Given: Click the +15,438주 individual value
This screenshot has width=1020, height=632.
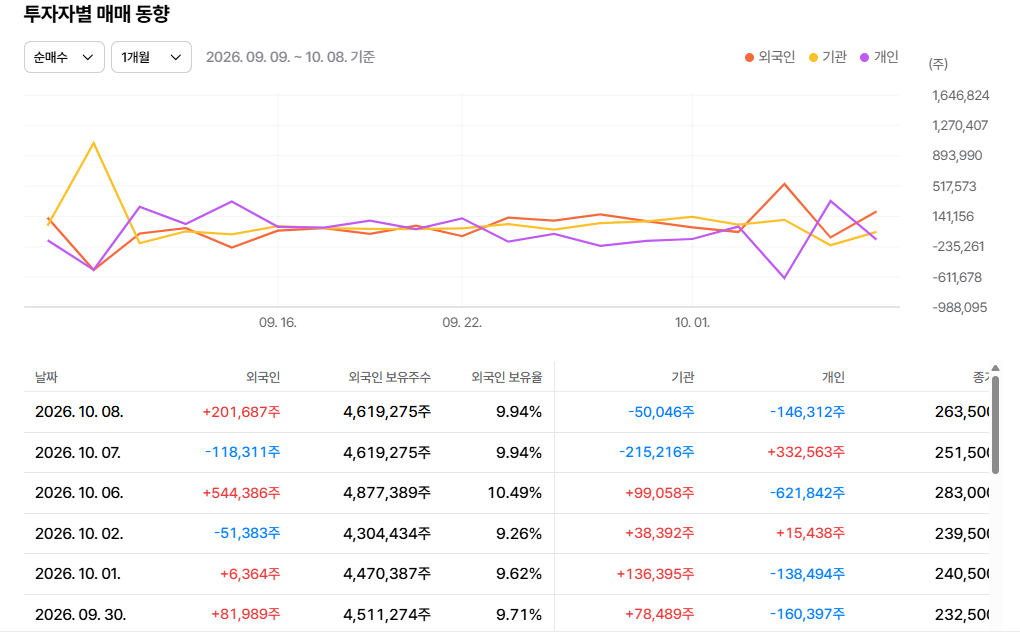Looking at the screenshot, I should tap(811, 534).
